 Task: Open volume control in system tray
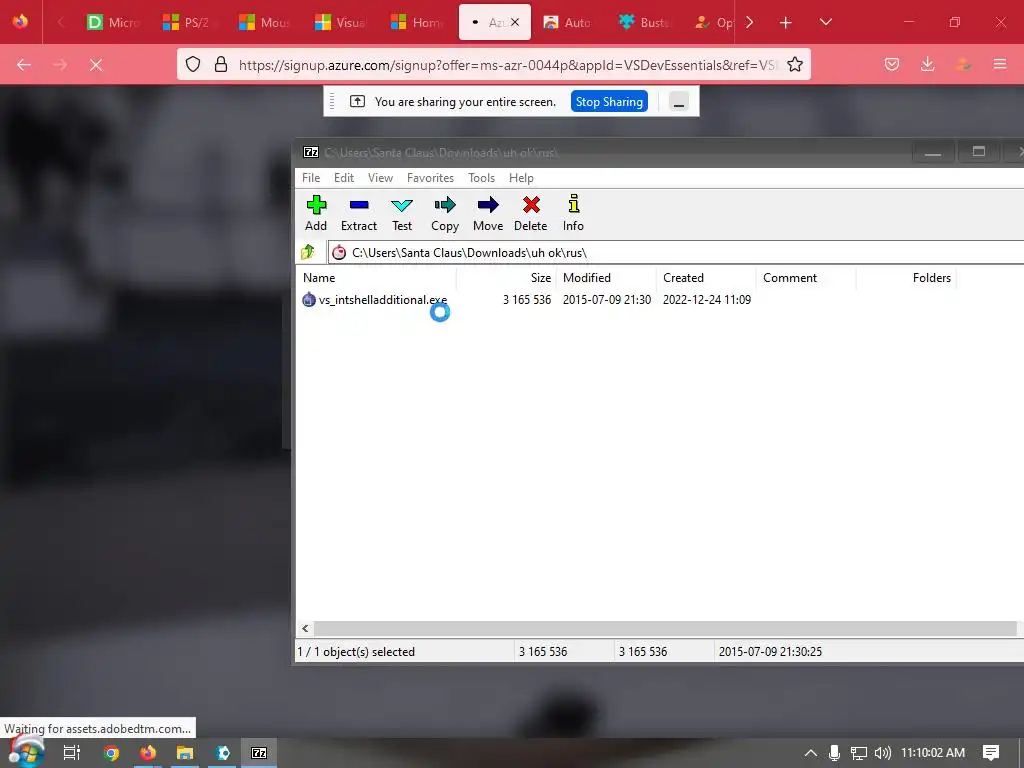pyautogui.click(x=882, y=753)
